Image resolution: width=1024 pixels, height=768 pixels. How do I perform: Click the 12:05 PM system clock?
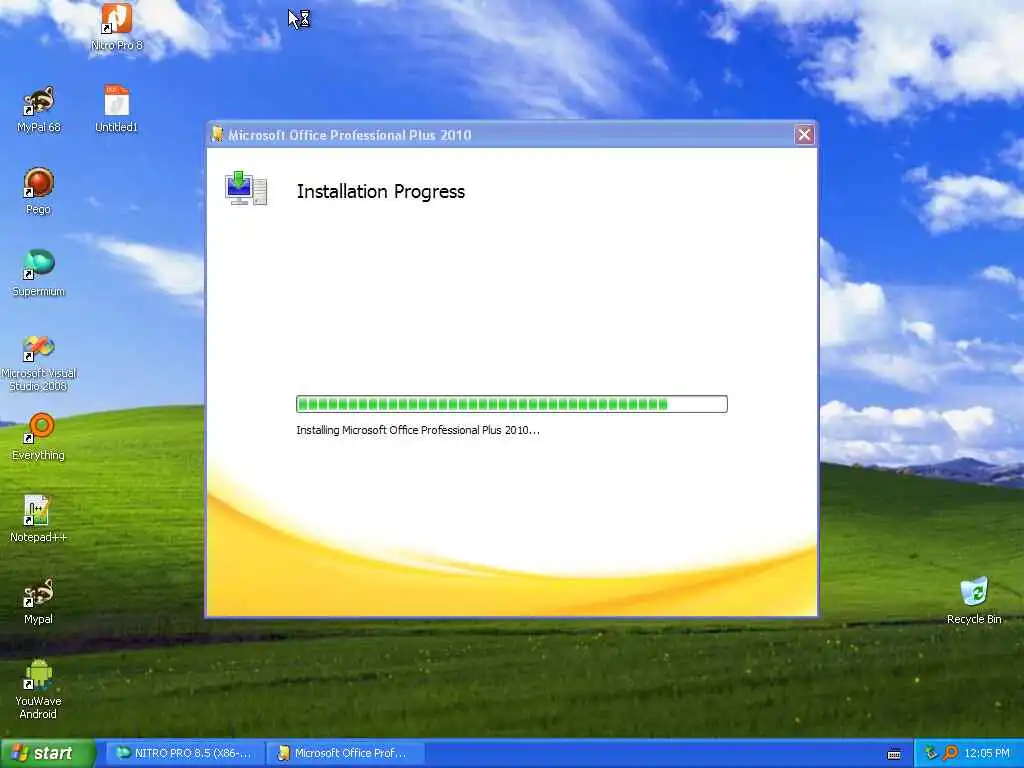987,754
